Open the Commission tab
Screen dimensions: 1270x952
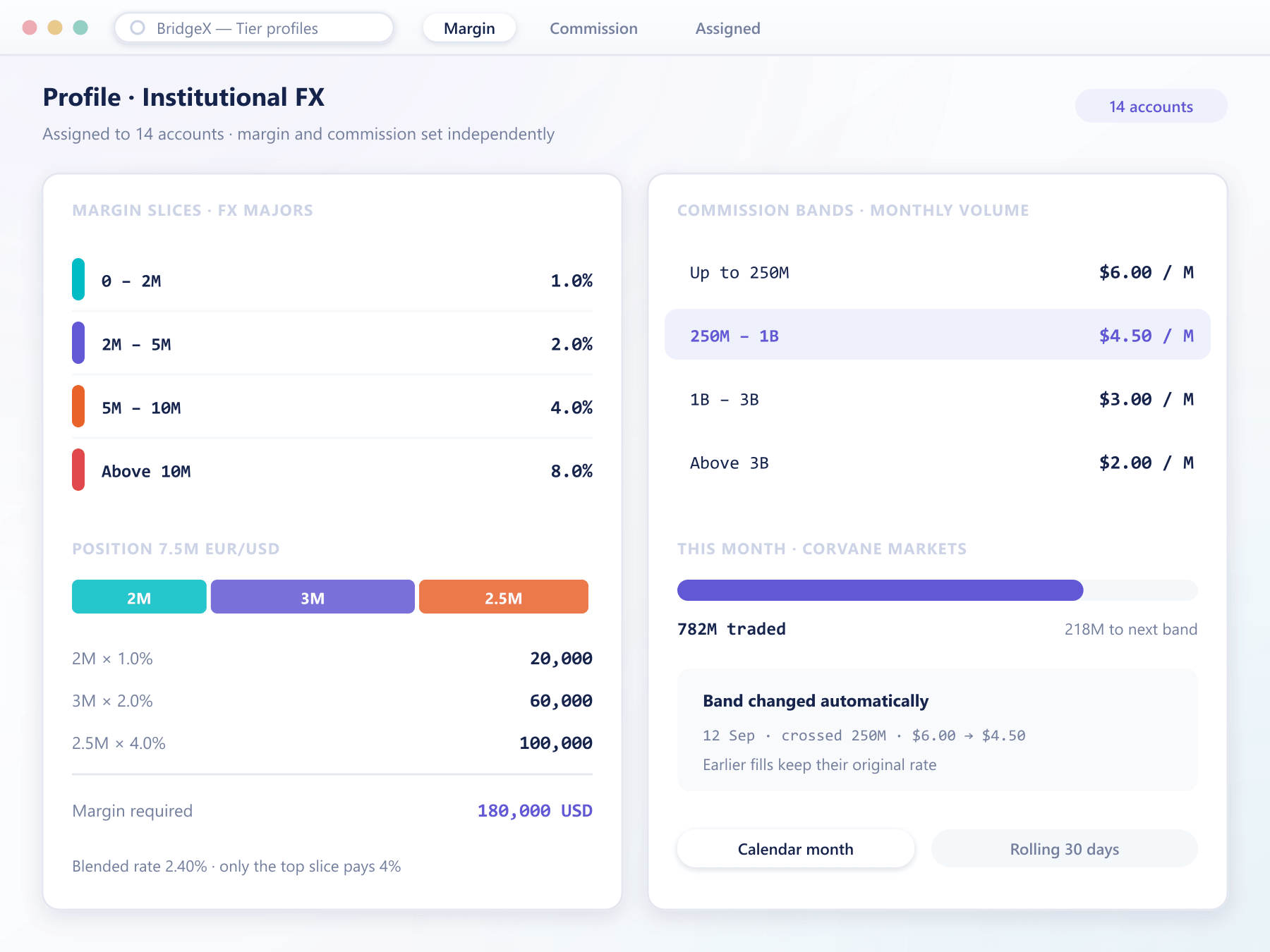click(x=593, y=28)
